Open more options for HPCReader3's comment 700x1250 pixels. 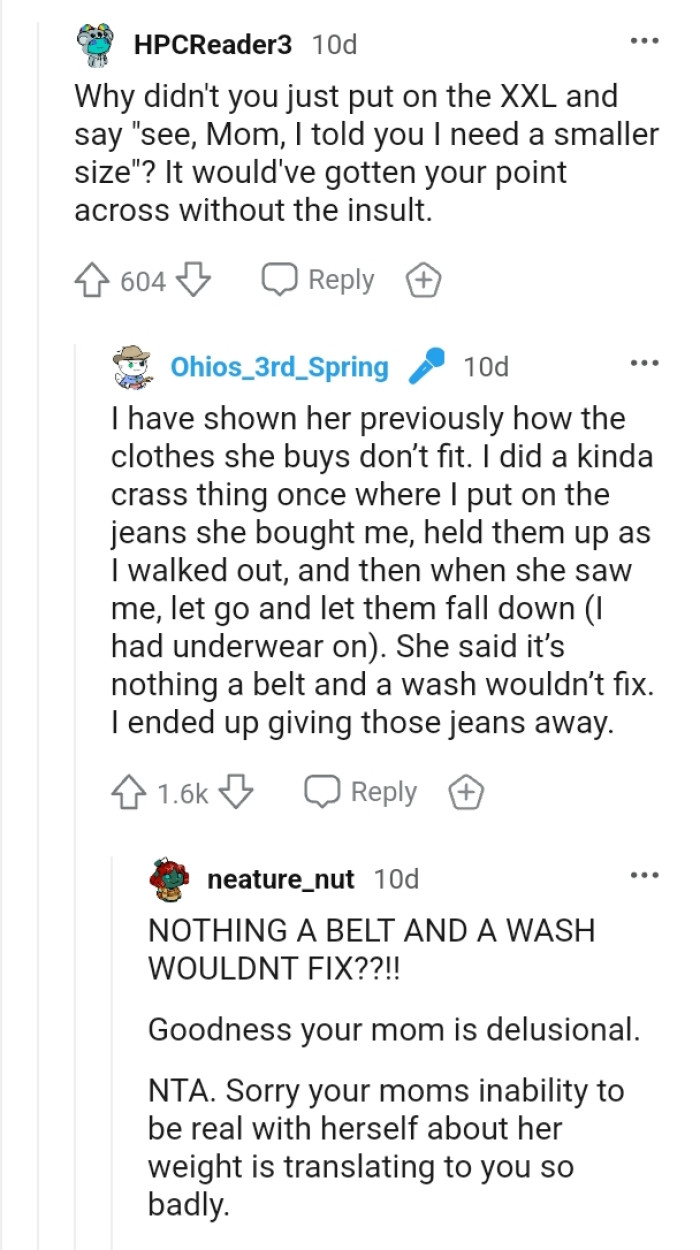(x=644, y=42)
